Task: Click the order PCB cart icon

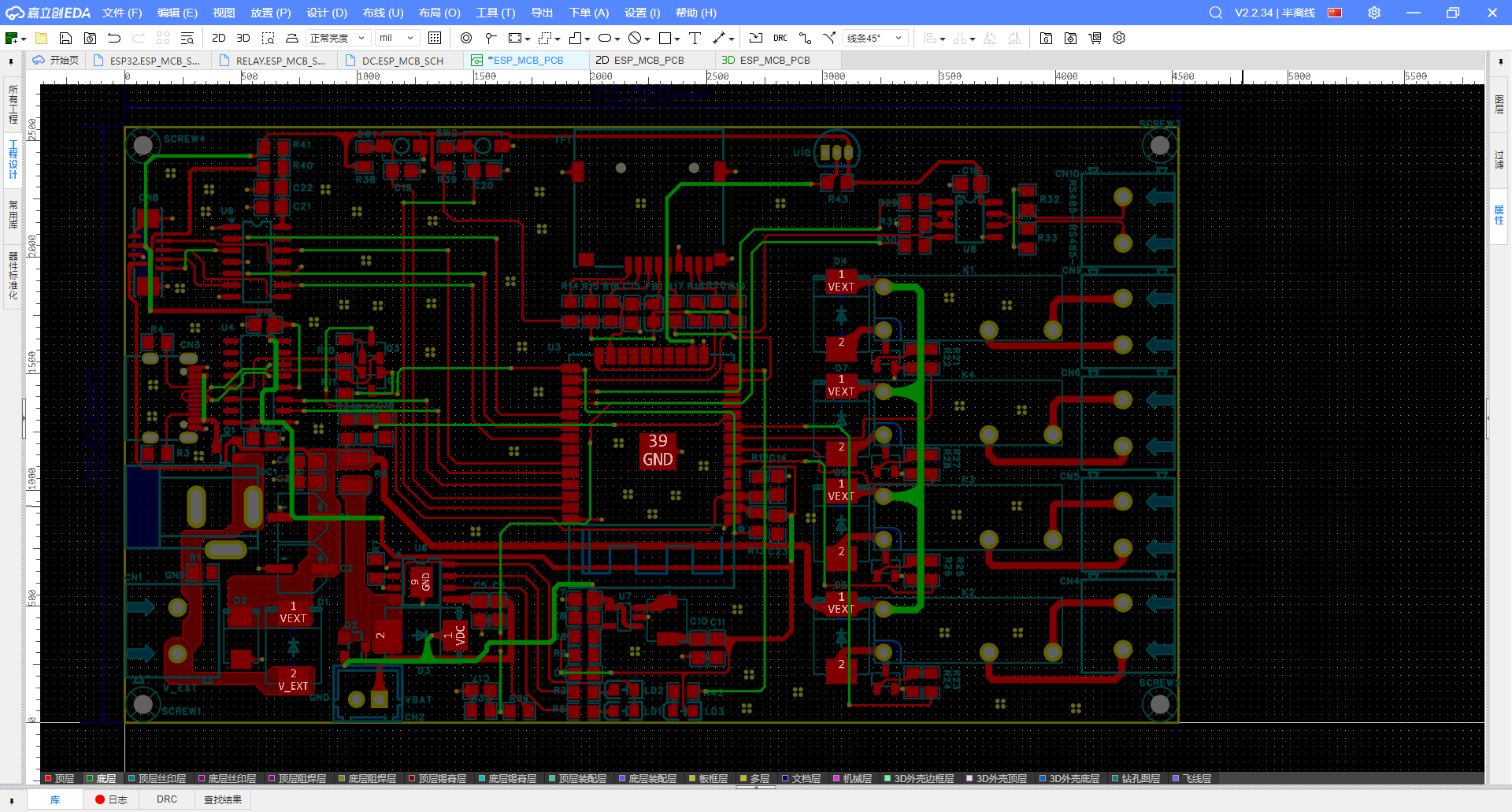Action: (x=1095, y=38)
